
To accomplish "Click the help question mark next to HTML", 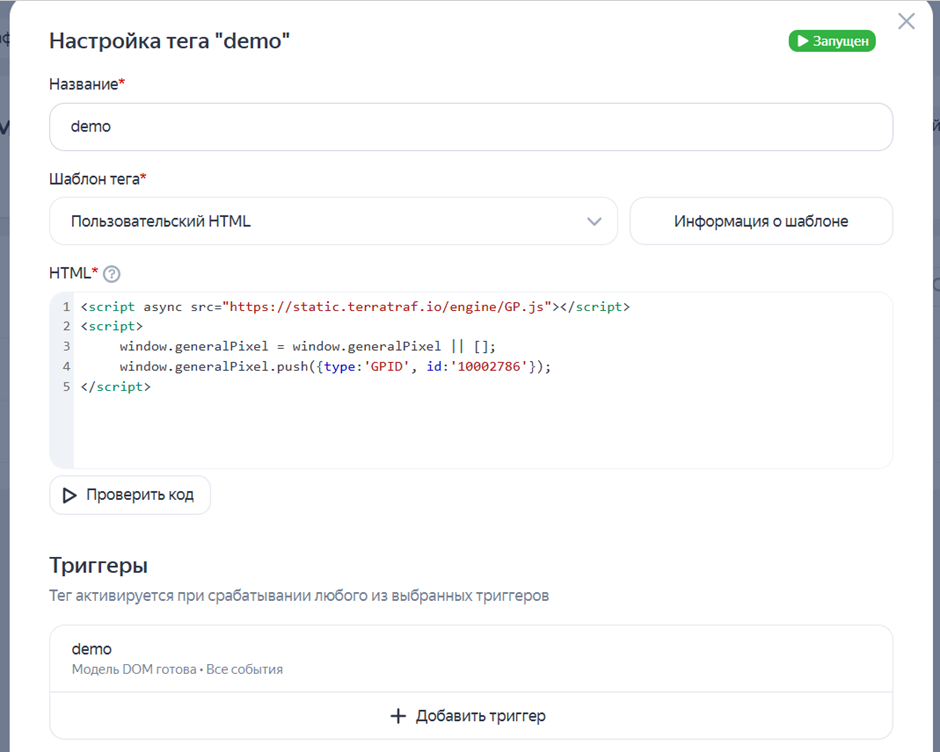I will (x=112, y=274).
